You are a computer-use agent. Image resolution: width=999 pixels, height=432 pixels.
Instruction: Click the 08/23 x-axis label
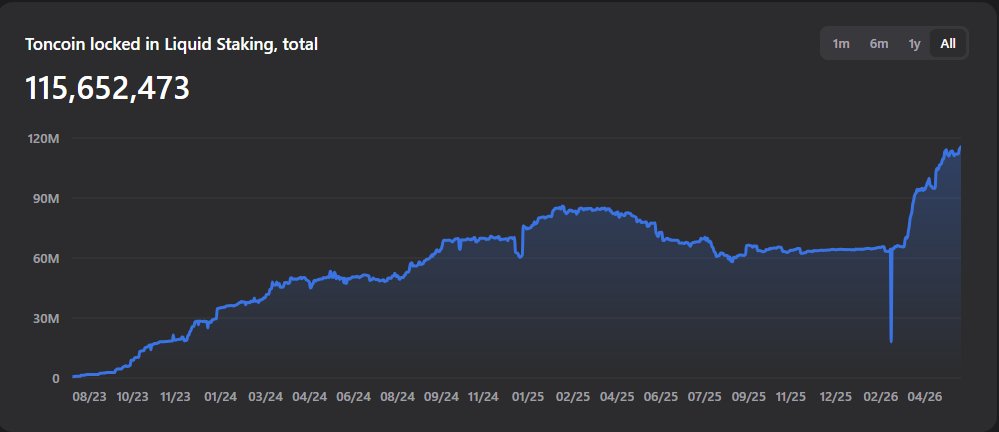(x=89, y=396)
